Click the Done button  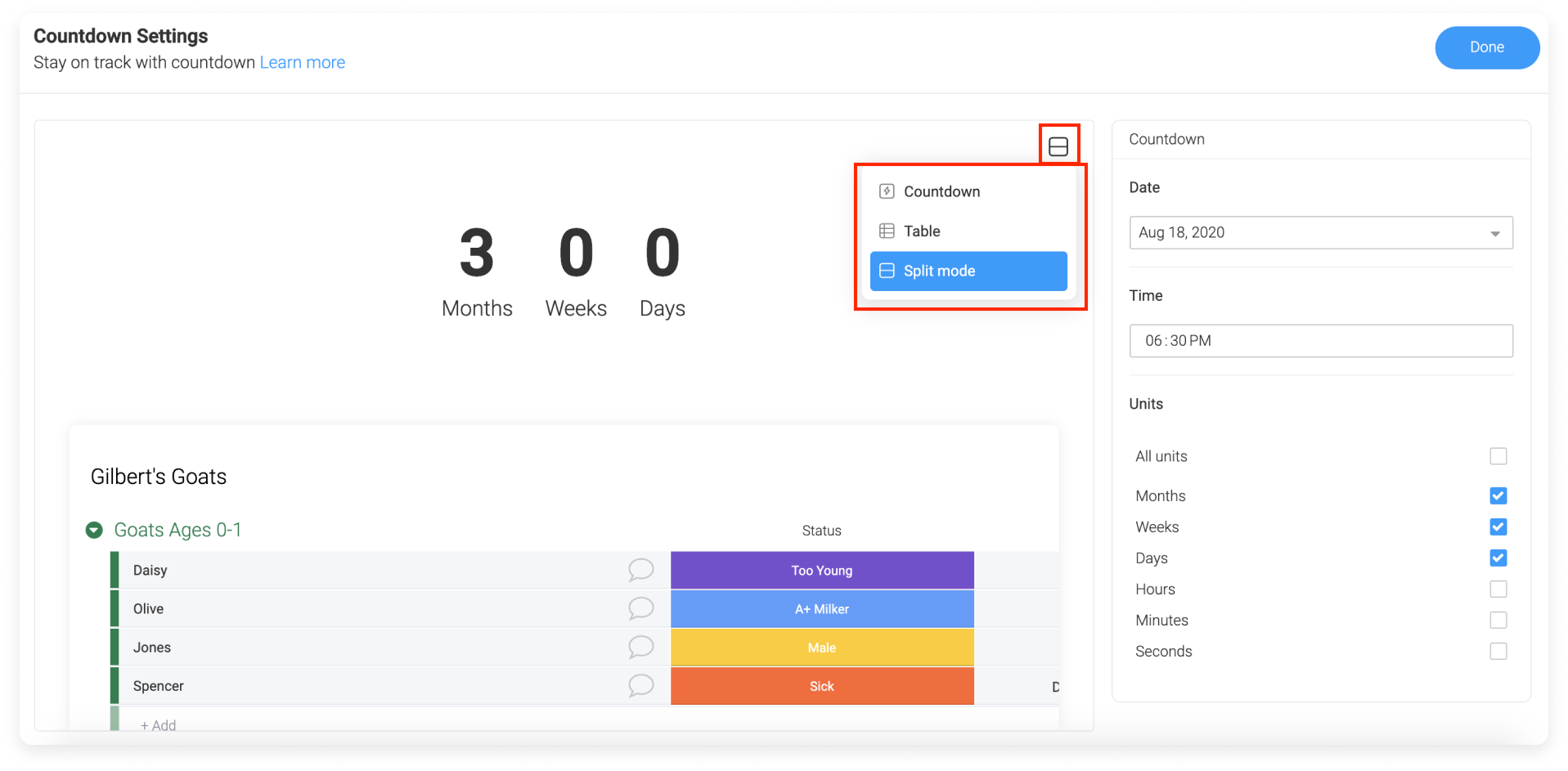click(1486, 47)
